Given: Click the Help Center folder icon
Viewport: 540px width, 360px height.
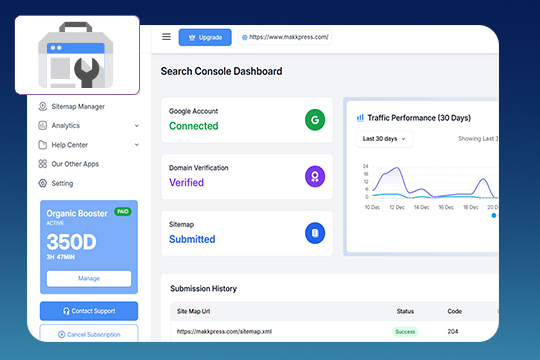Looking at the screenshot, I should click(x=42, y=145).
